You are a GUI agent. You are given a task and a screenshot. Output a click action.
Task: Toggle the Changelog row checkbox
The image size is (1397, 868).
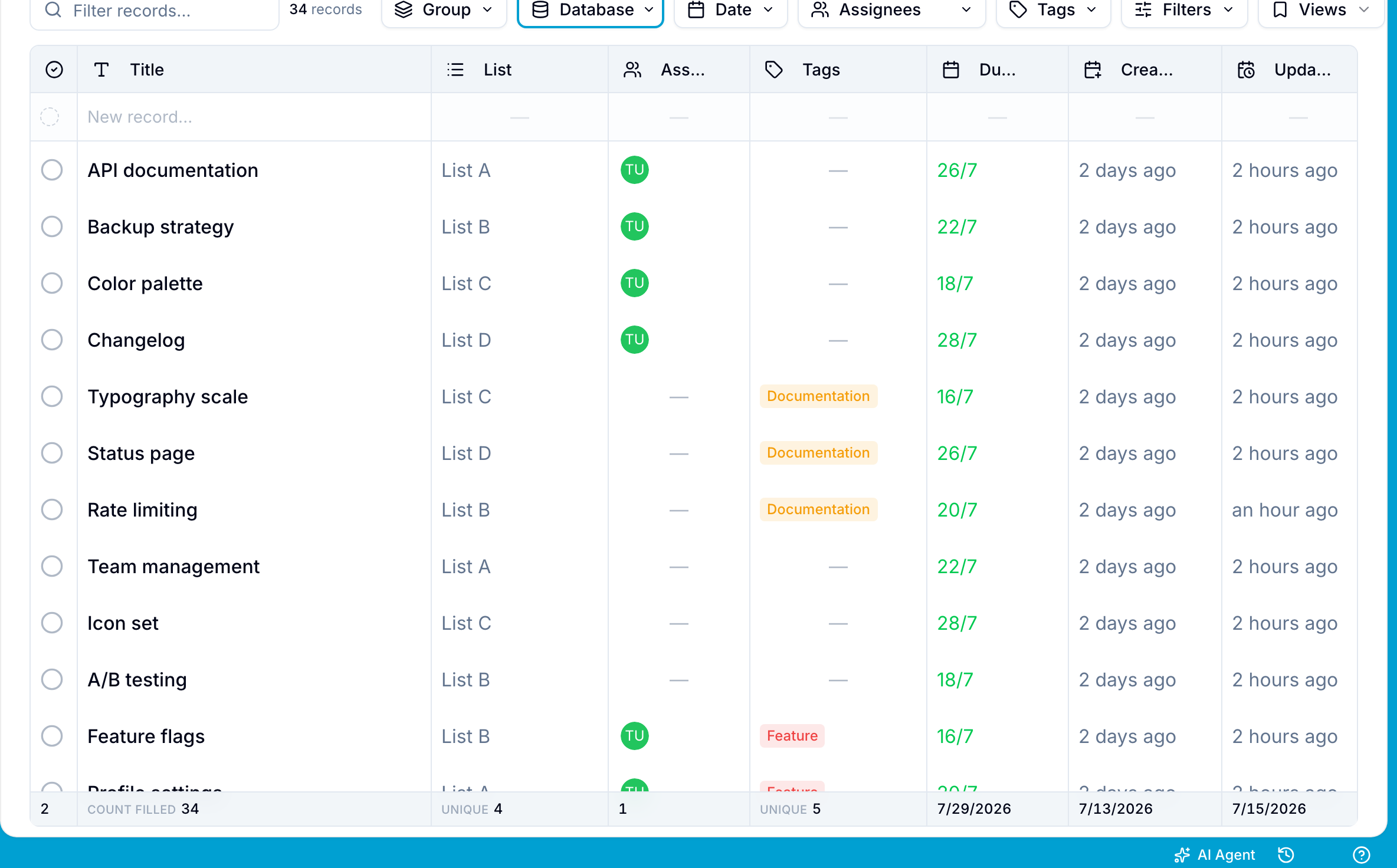coord(52,340)
